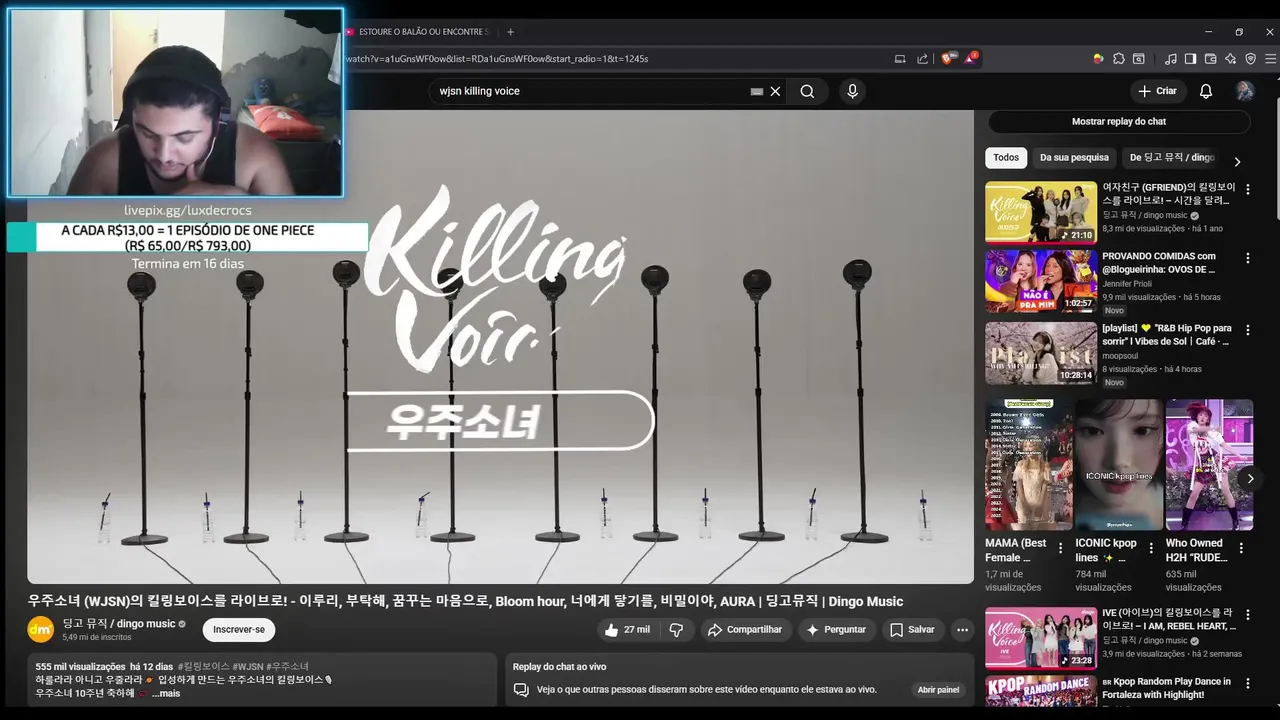Open options menu for Who Owned H2H short
Viewport: 1280px width, 720px height.
click(1241, 548)
